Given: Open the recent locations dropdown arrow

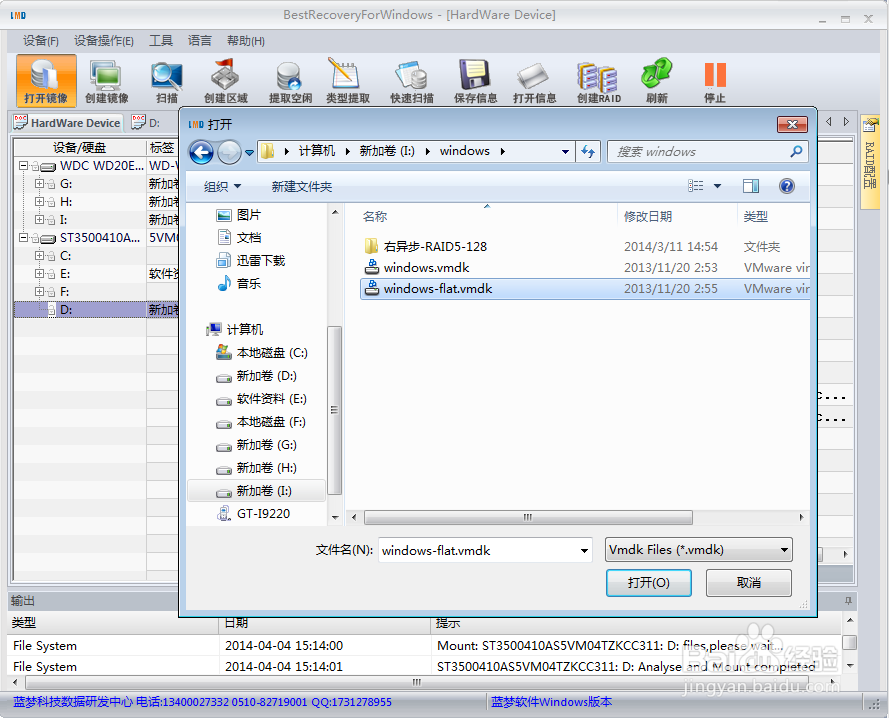Looking at the screenshot, I should tap(249, 153).
